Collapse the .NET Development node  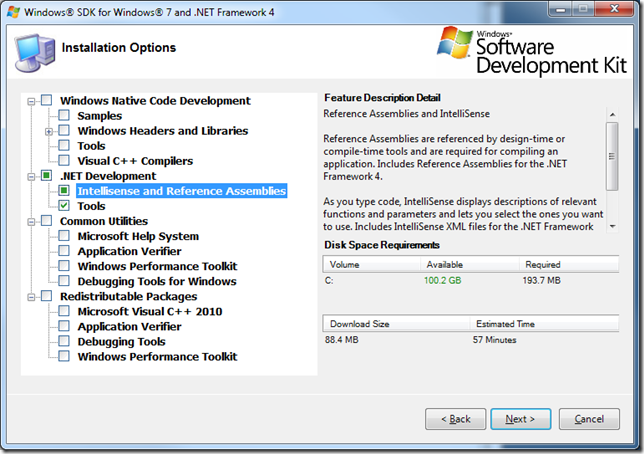coord(31,177)
